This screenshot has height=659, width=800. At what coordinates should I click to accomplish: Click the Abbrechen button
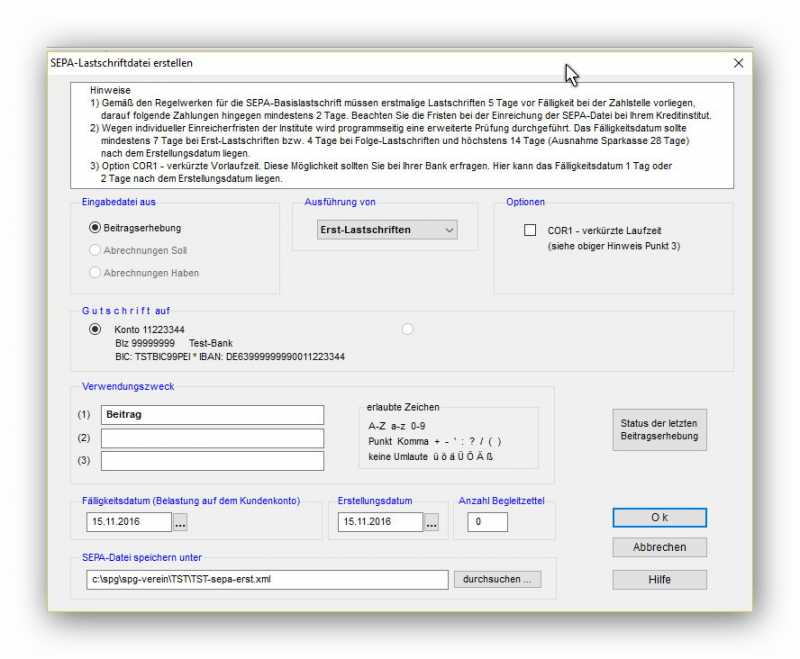[x=659, y=547]
